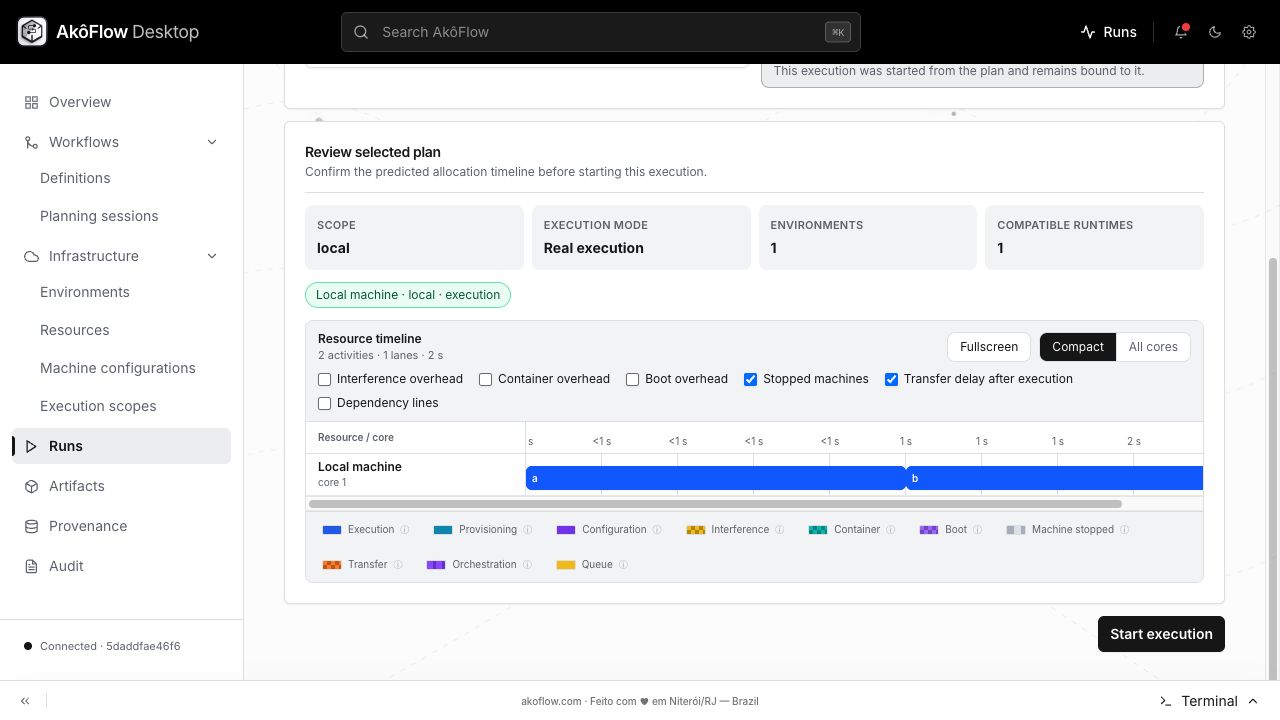Click the Machine stopped legend info icon
This screenshot has height=720, width=1280.
click(1125, 530)
